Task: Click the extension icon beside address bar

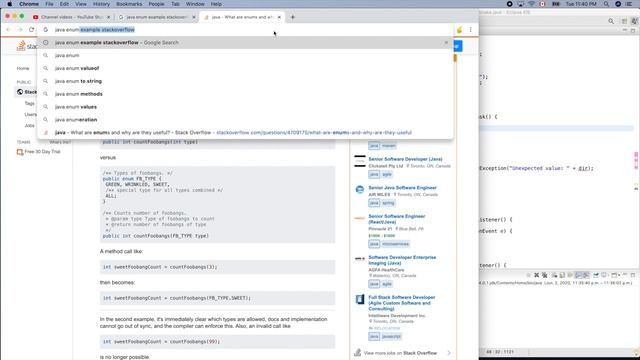Action: [x=460, y=29]
